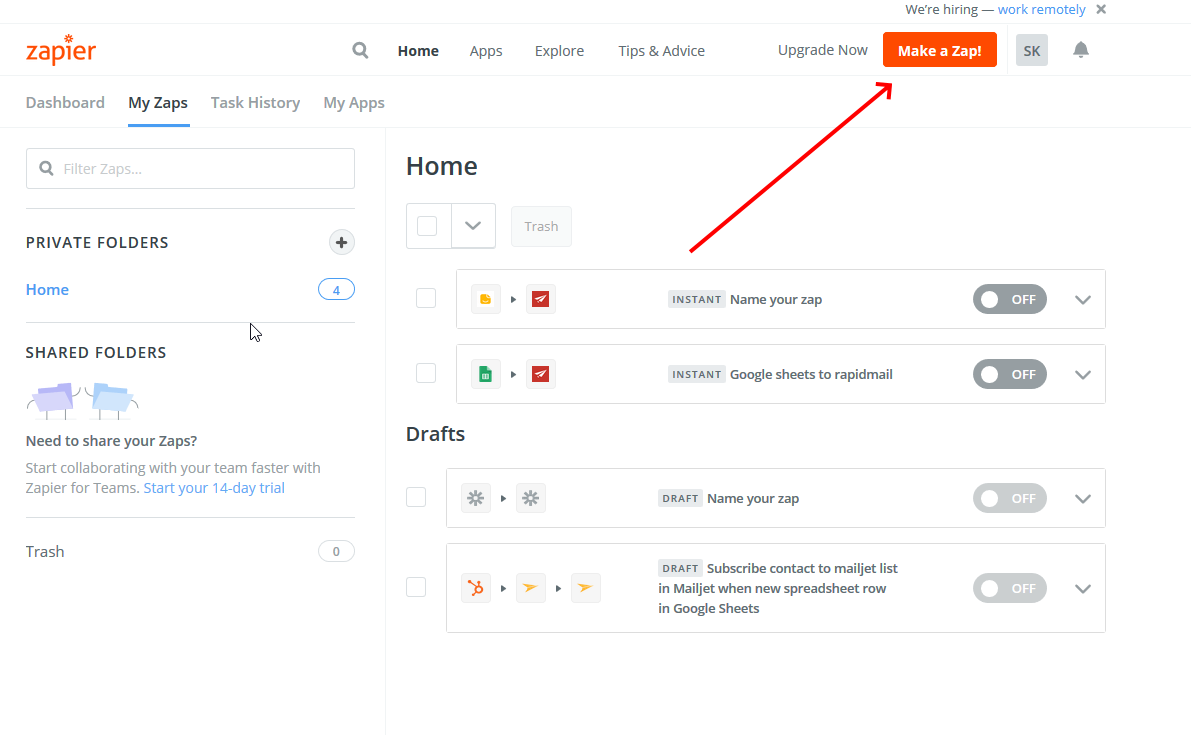Open the instant Name your zap title

pos(776,299)
